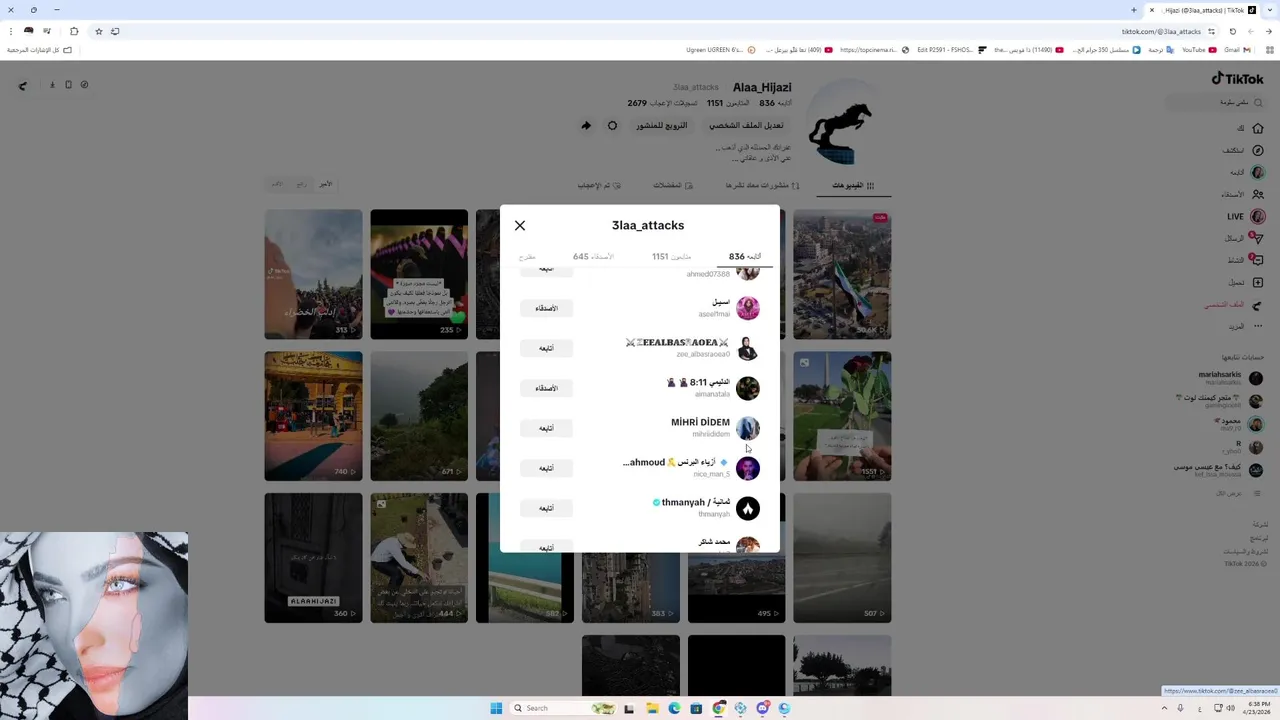Open LIVE in the sidebar
Screen dimensions: 1280x720
[1246, 216]
